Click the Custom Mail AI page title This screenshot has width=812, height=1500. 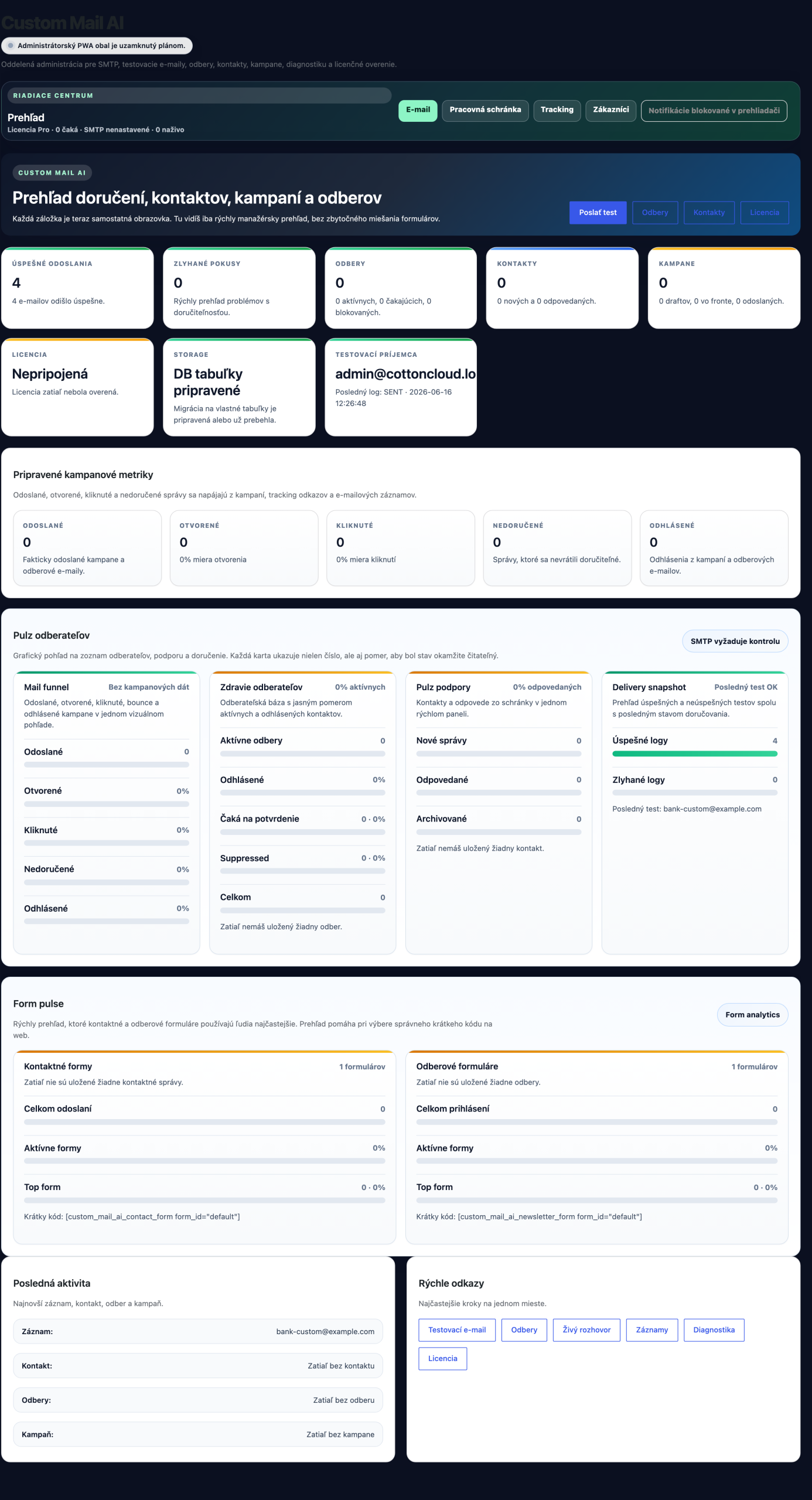coord(62,23)
